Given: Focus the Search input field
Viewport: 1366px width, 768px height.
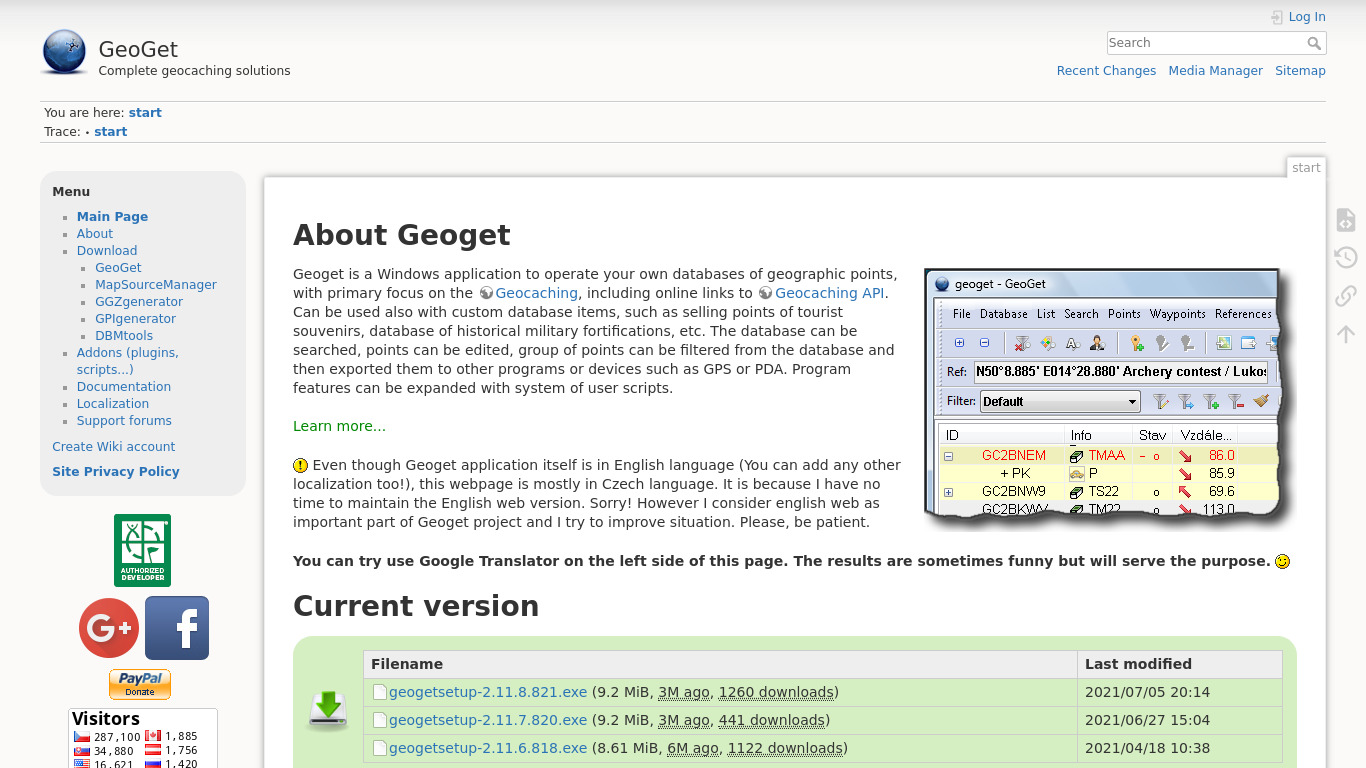Looking at the screenshot, I should pos(1206,43).
